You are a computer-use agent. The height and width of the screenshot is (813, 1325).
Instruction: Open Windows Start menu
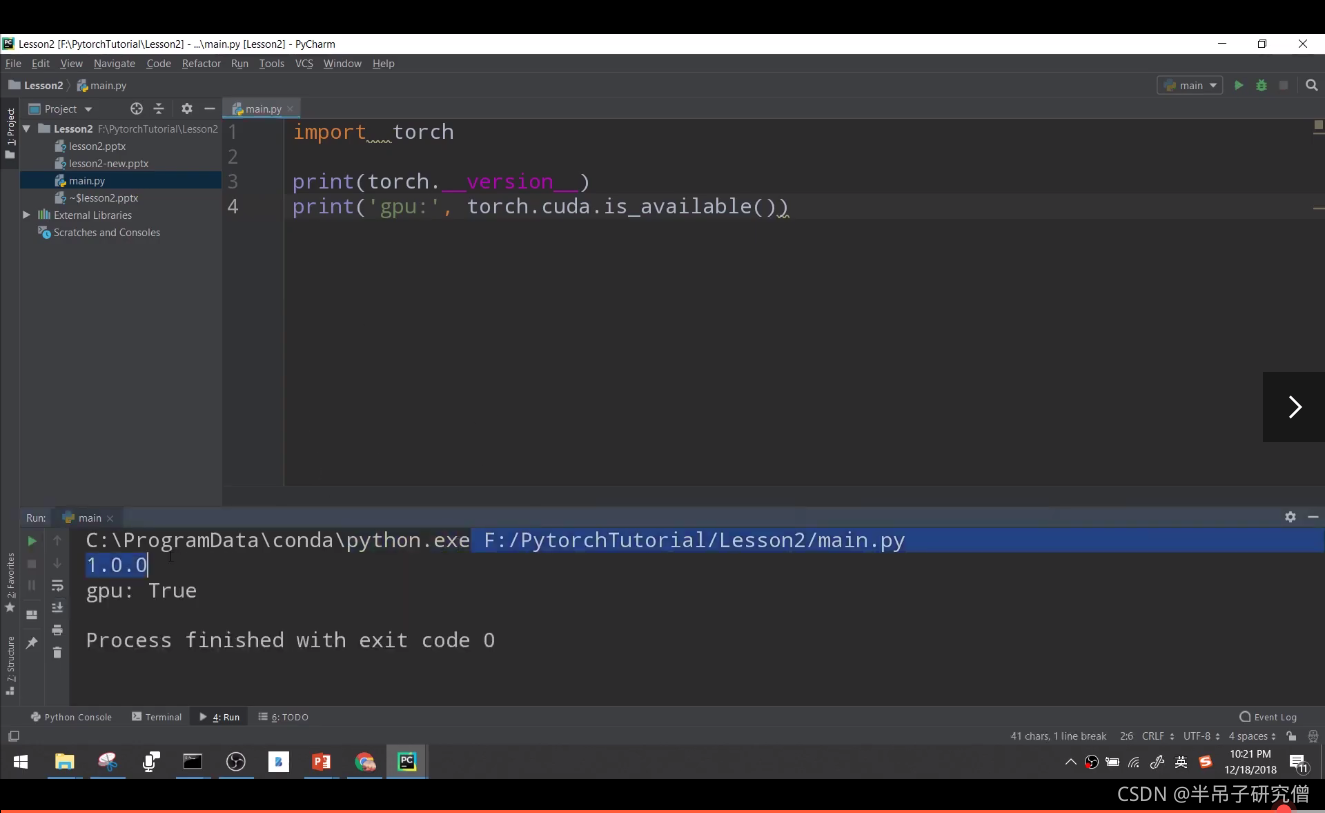(x=21, y=762)
